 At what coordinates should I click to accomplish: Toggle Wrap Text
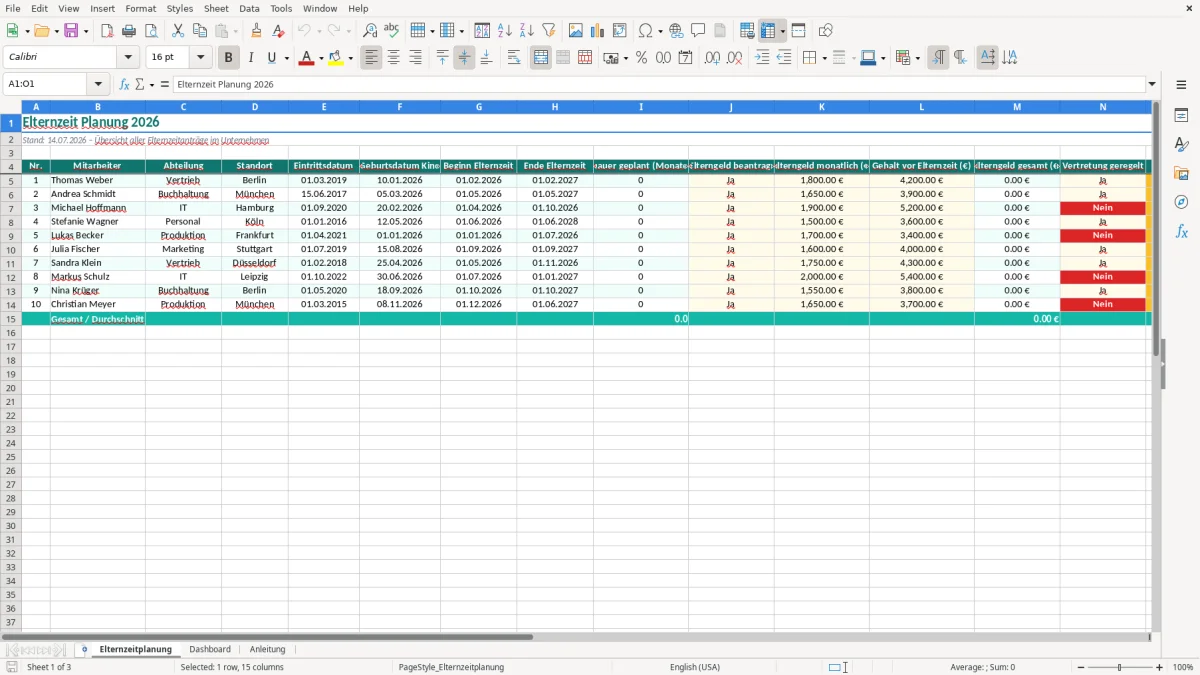tap(514, 58)
